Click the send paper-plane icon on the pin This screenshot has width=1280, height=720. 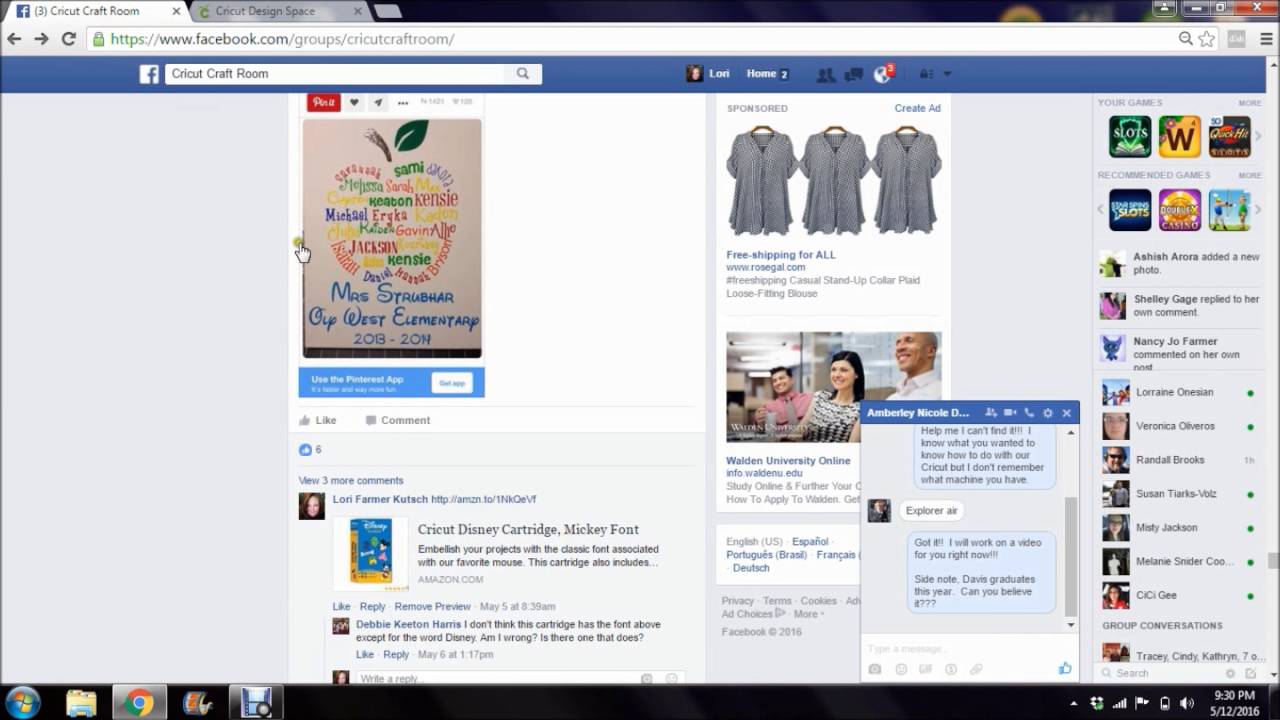[x=378, y=102]
